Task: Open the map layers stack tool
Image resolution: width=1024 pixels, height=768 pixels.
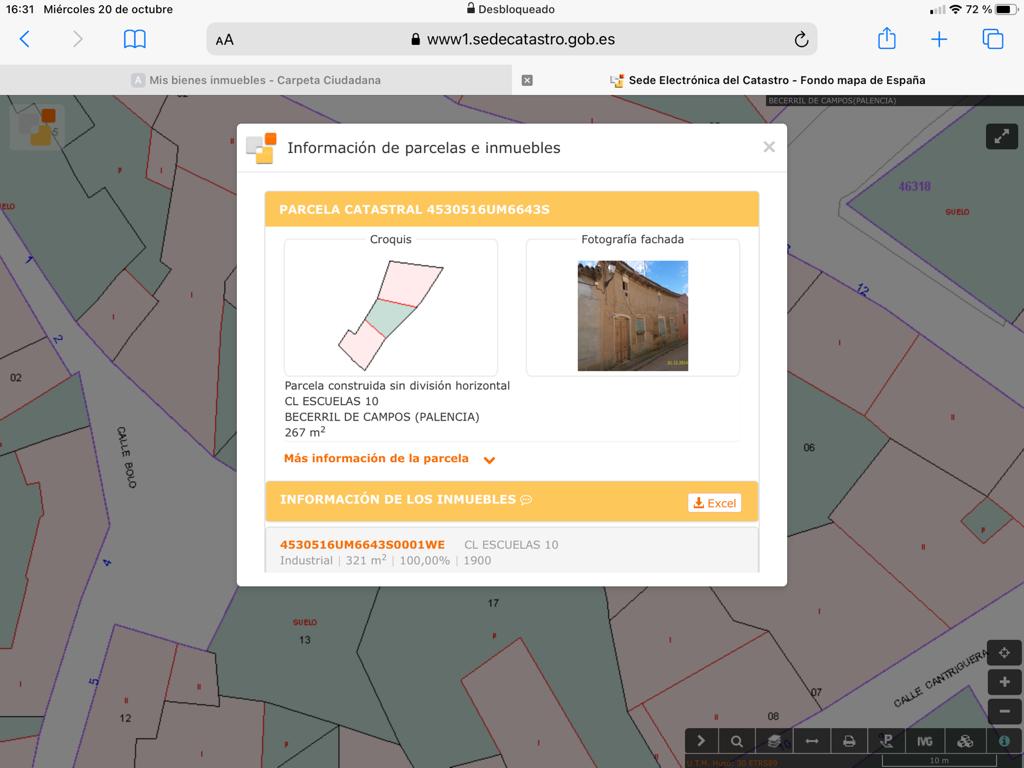Action: pyautogui.click(x=774, y=741)
